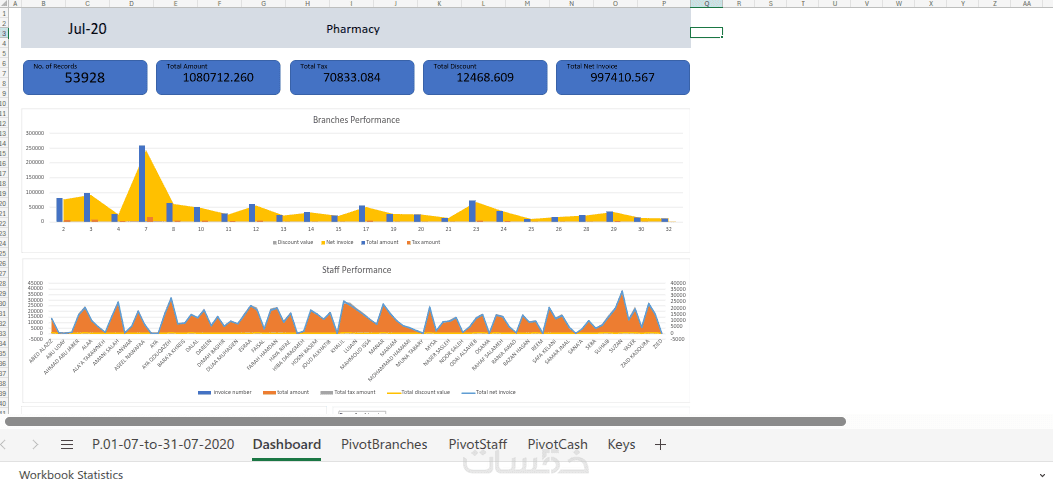
Task: Add a new sheet with plus icon
Action: [x=660, y=445]
